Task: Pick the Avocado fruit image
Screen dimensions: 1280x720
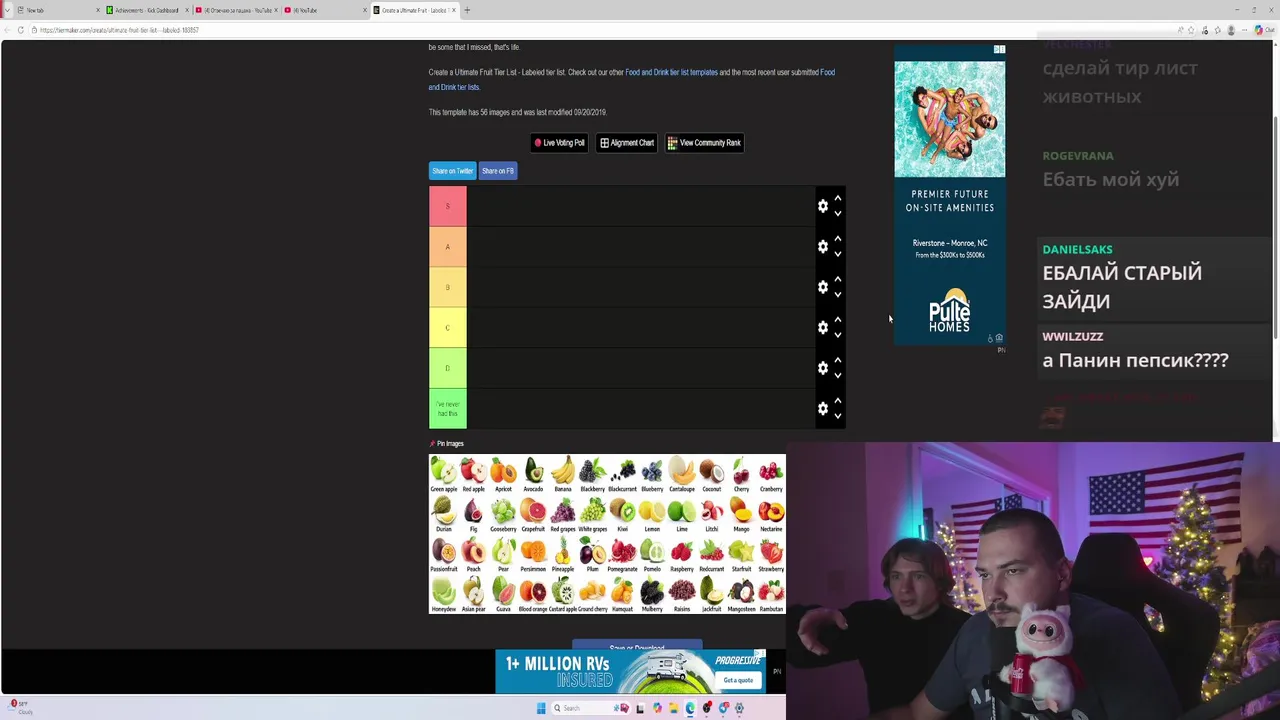Action: [533, 475]
